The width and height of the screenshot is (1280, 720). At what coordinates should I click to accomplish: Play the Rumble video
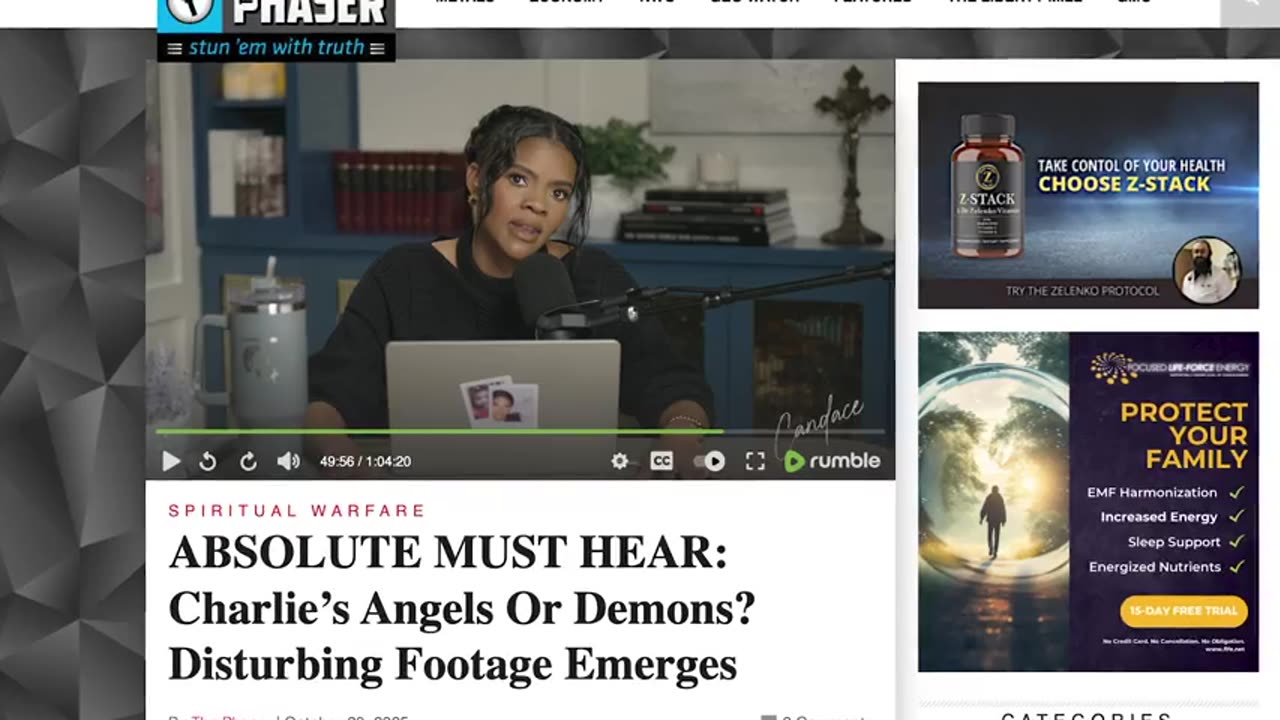tap(171, 461)
